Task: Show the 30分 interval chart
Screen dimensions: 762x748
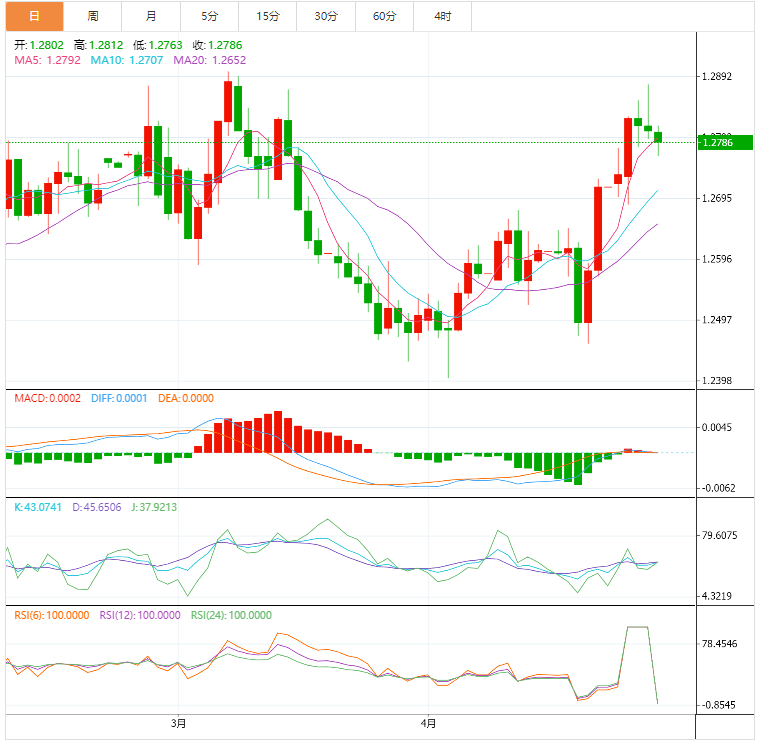Action: [x=325, y=16]
